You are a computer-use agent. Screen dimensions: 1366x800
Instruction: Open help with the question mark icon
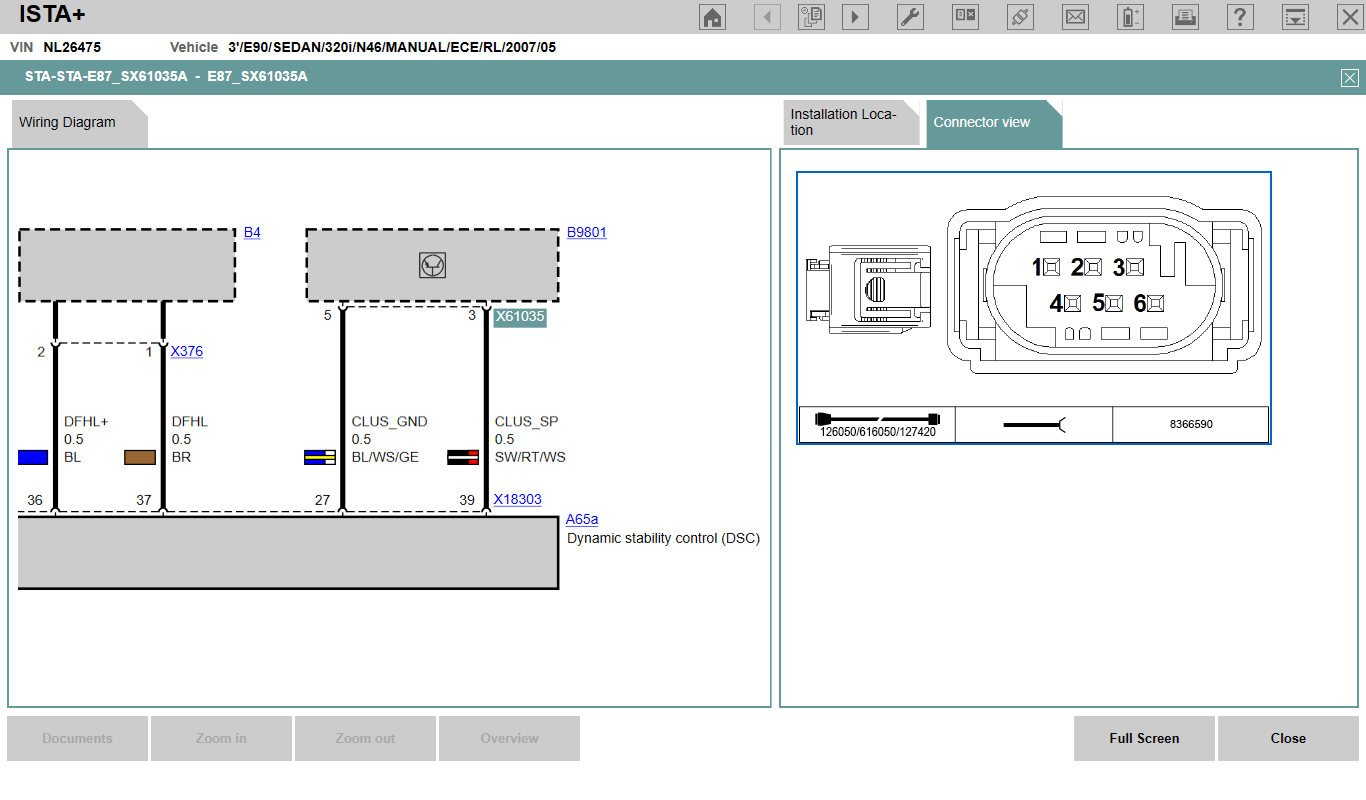(1240, 17)
